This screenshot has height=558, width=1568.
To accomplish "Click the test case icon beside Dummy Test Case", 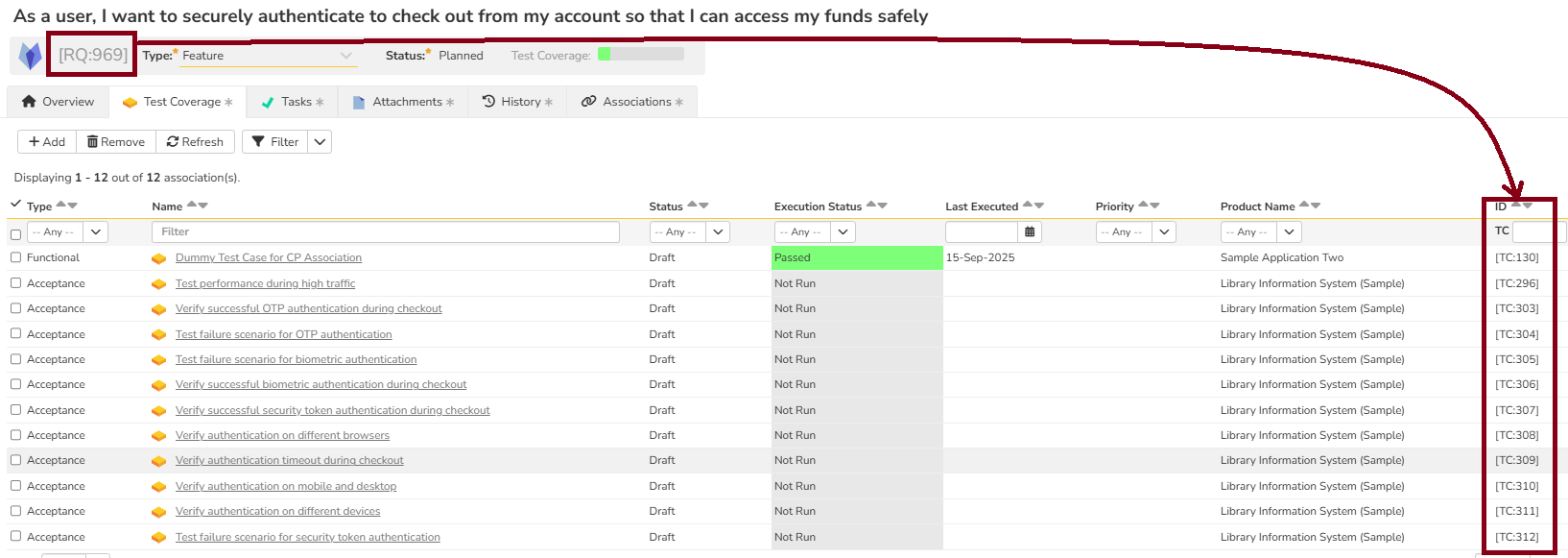I will pos(158,258).
